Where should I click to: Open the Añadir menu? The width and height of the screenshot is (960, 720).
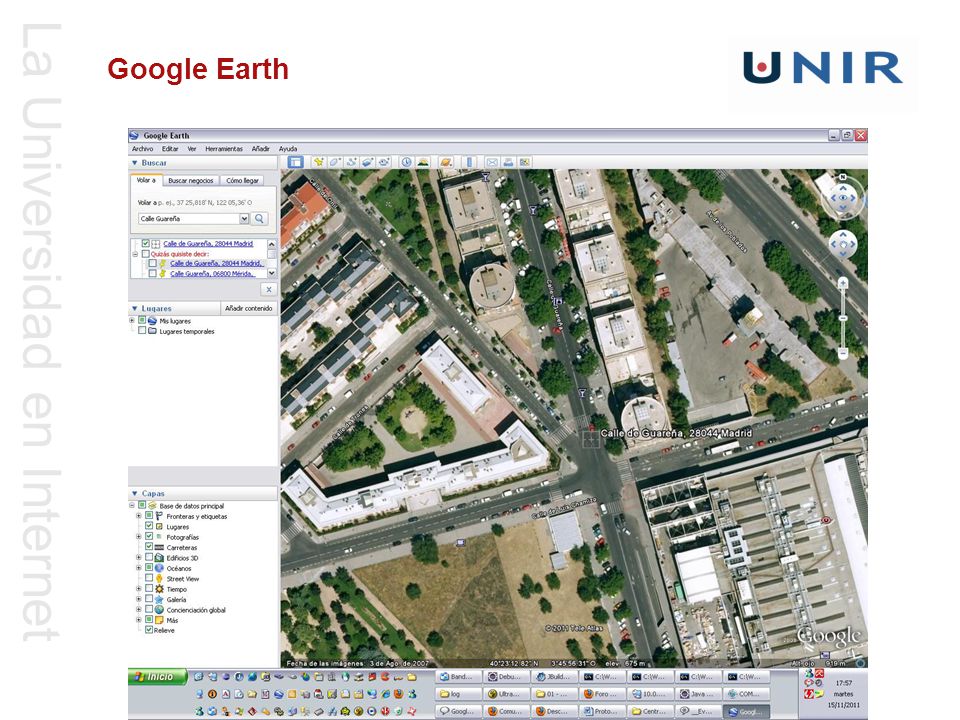(261, 149)
